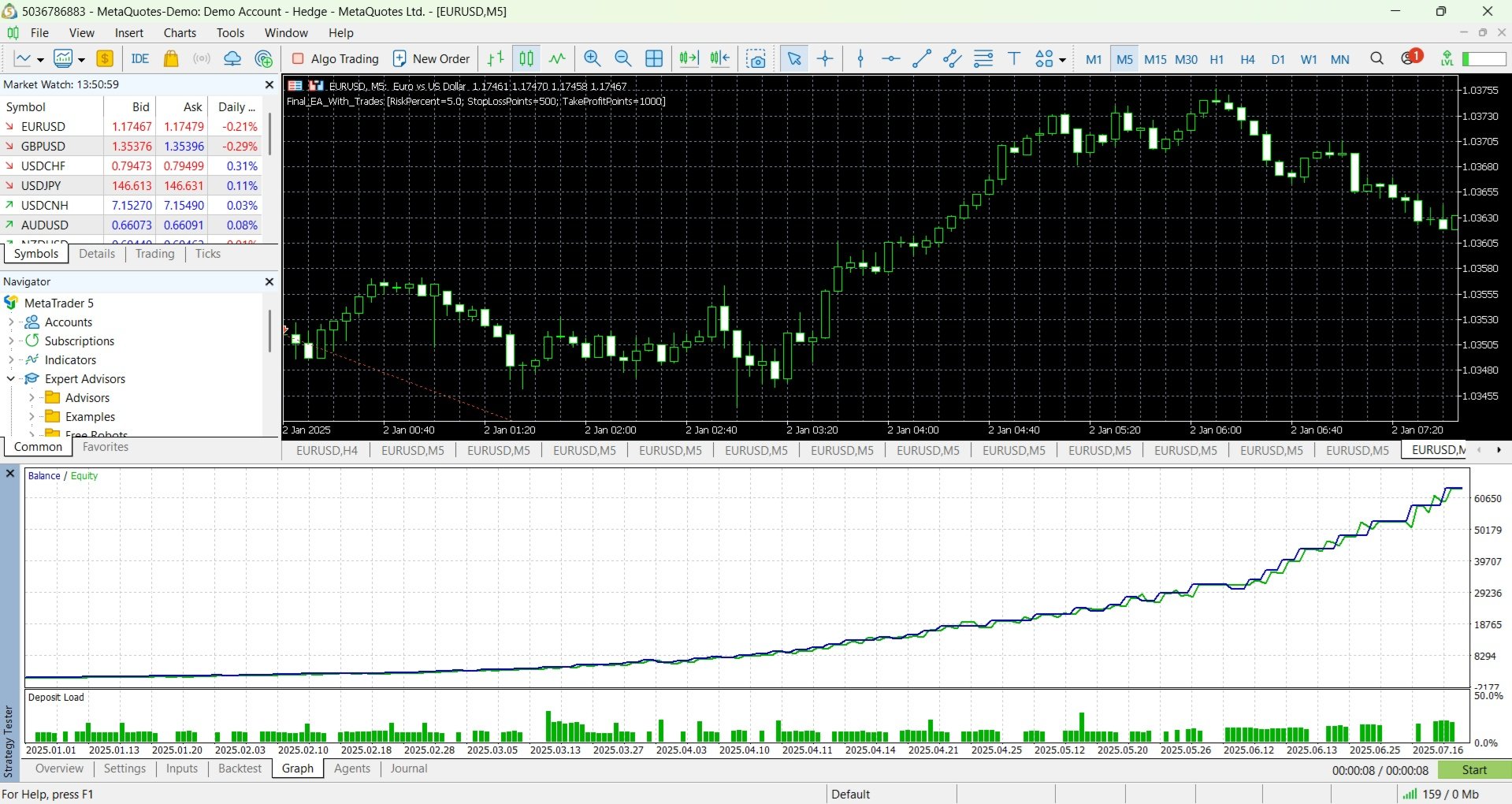Select the Fibonacci retracement tool
This screenshot has width=1512, height=804.
point(983,59)
